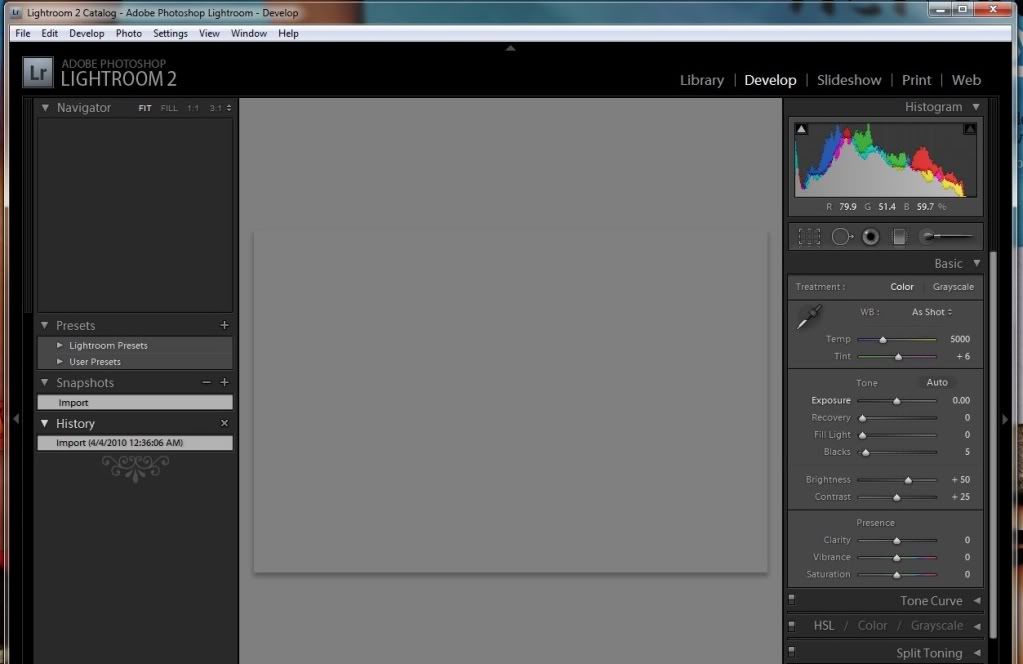The height and width of the screenshot is (664, 1023).
Task: Toggle highlight clipping indicator in histogram
Action: pyautogui.click(x=970, y=128)
